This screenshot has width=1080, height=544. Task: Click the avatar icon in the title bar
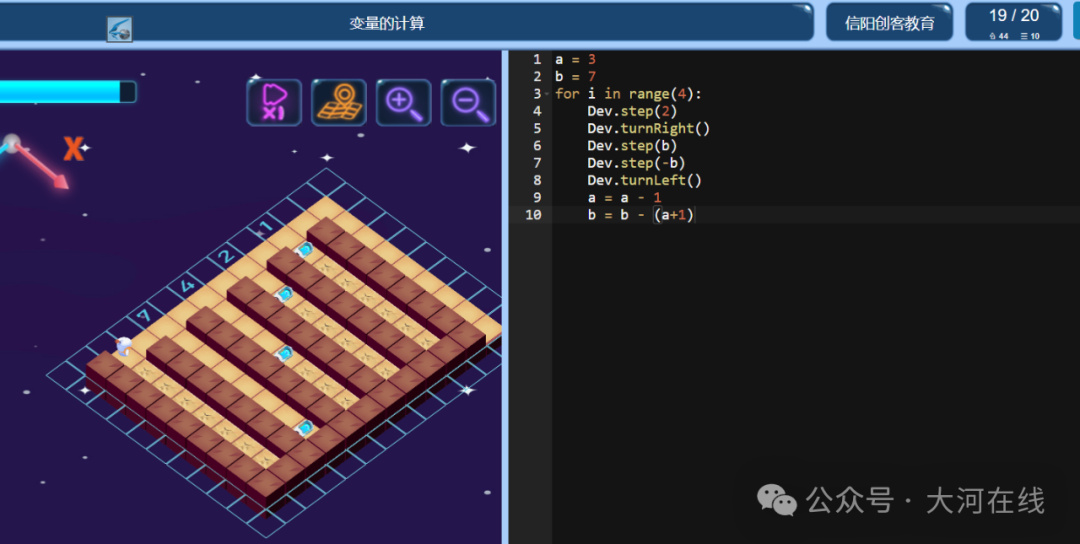pyautogui.click(x=119, y=30)
